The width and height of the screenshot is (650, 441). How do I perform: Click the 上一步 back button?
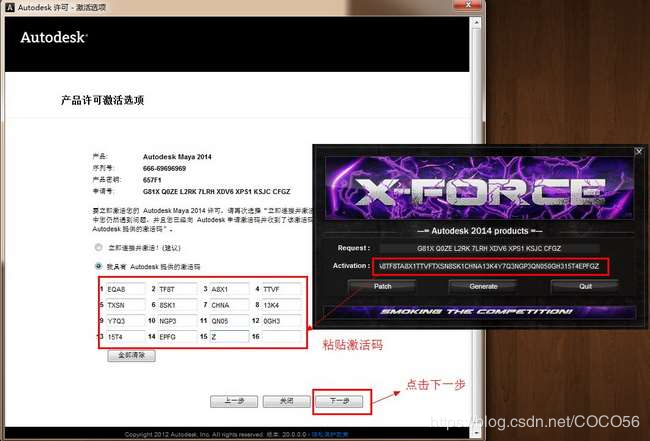(x=234, y=401)
